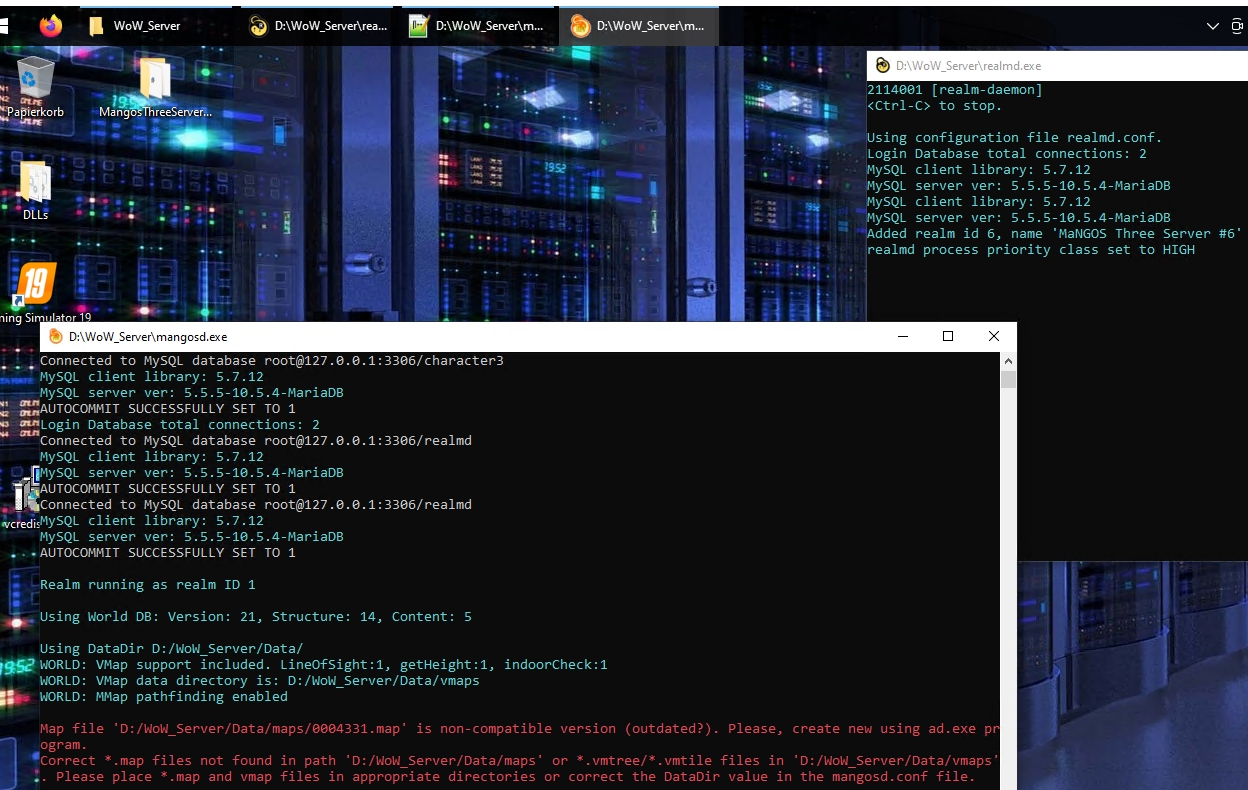Switch to the Notepad++ taskbar button
The image size is (1248, 790).
[x=480, y=26]
